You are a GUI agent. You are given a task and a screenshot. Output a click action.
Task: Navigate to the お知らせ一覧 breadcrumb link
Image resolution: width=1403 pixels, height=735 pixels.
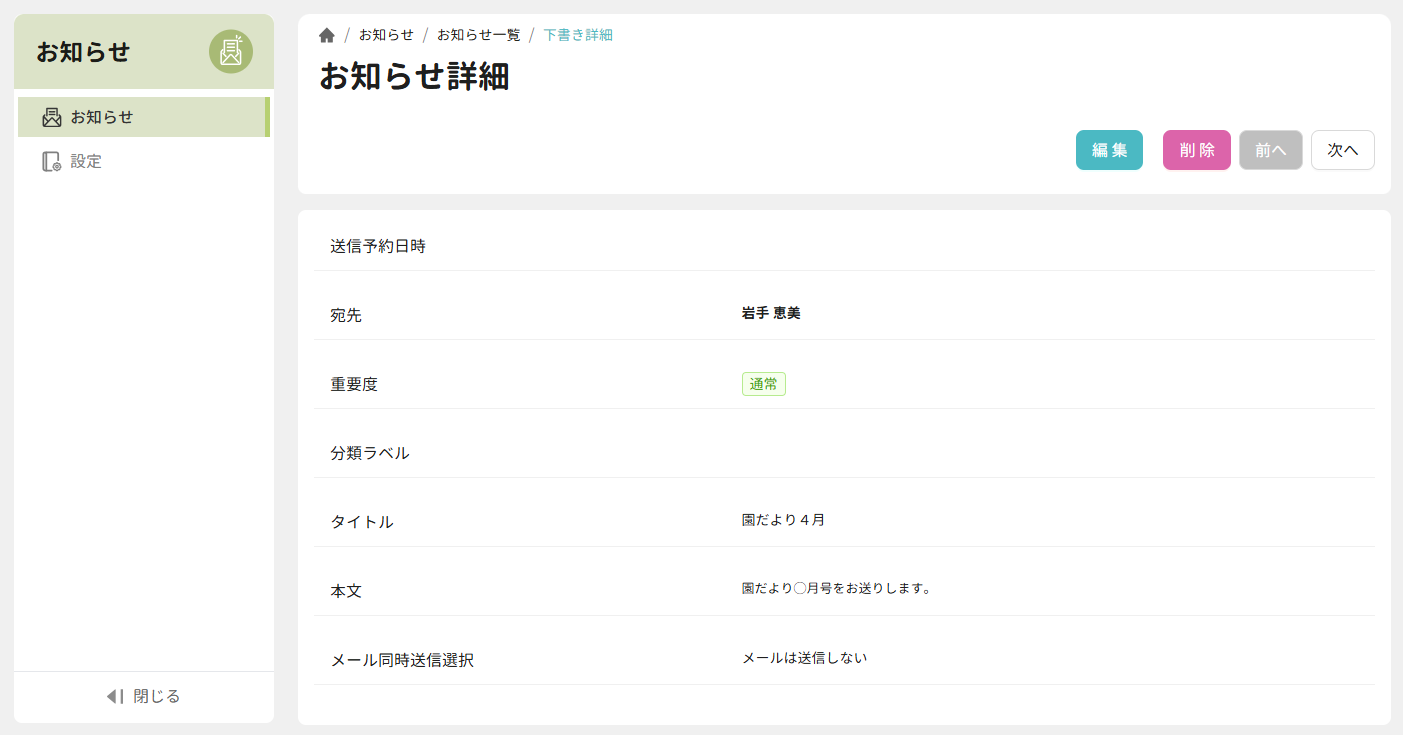click(x=478, y=35)
